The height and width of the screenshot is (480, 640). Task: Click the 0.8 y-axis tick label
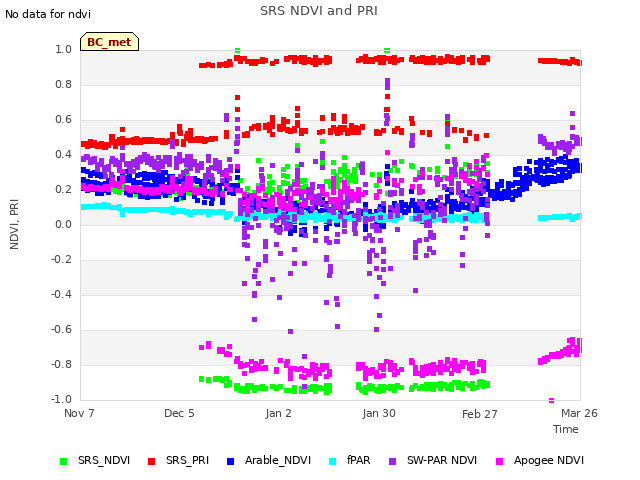click(64, 84)
